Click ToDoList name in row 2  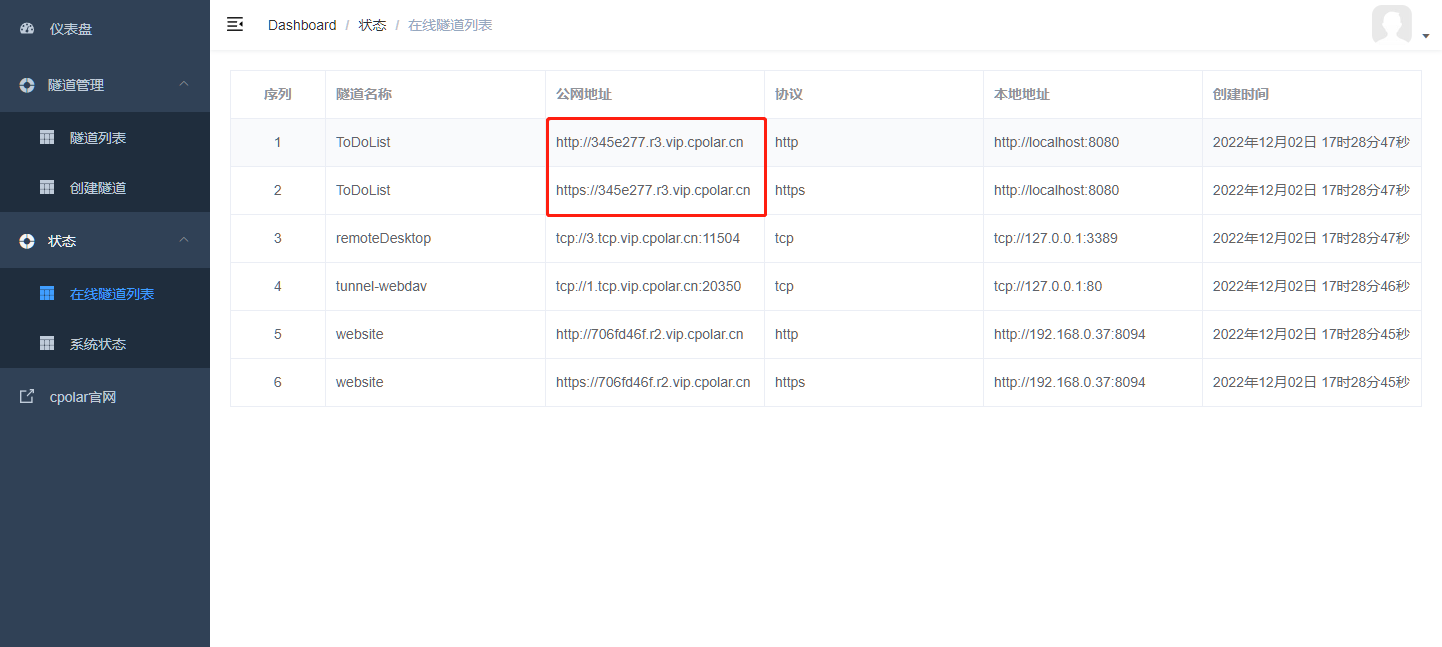[363, 190]
